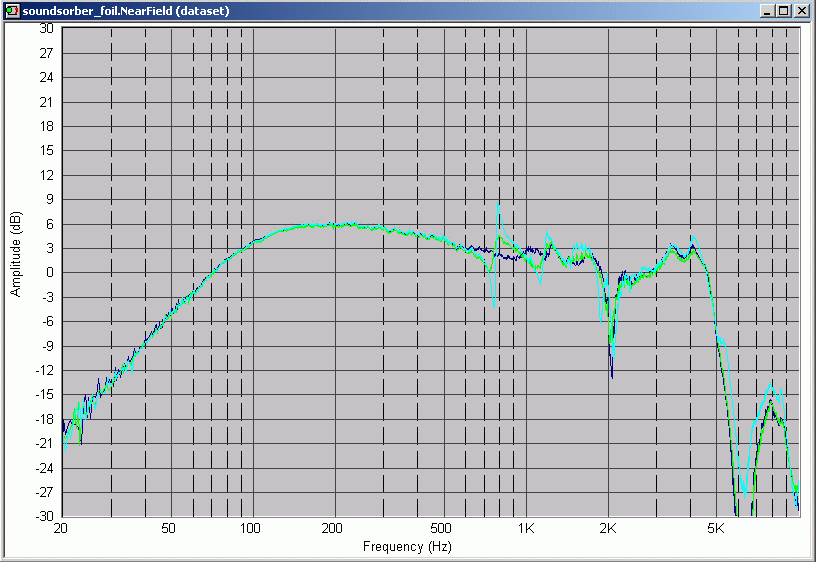
Task: Click the '-3' amplitude axis value
Action: point(47,297)
